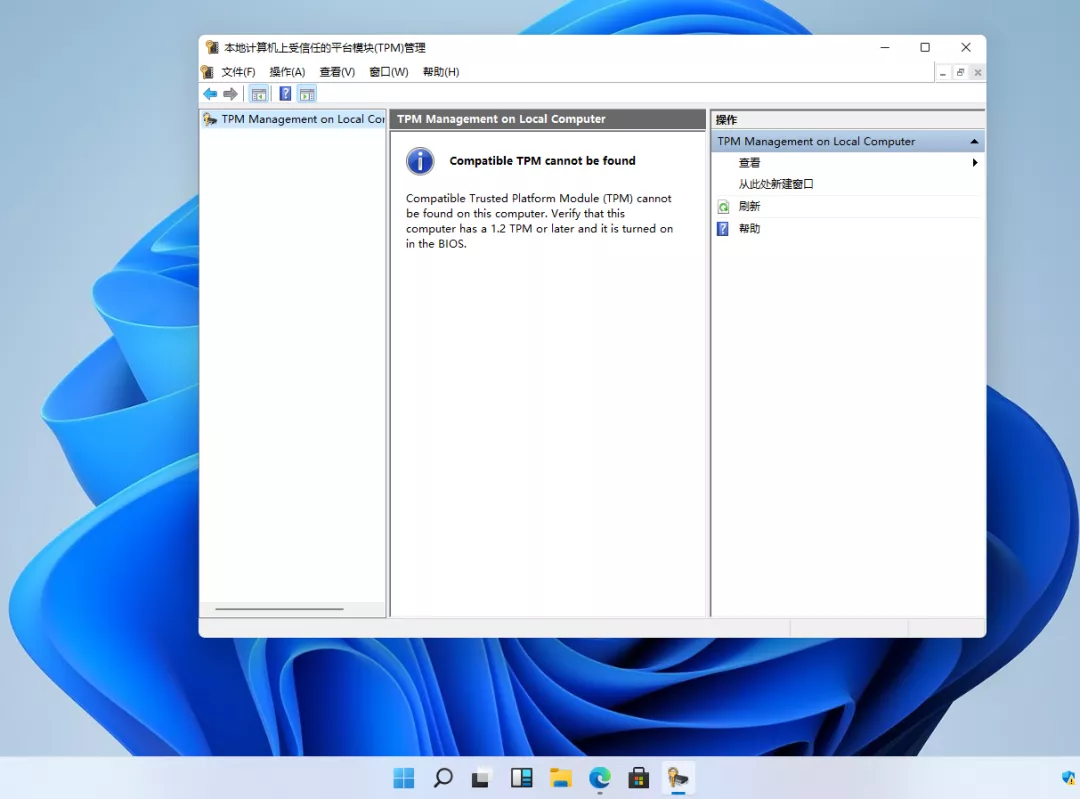This screenshot has width=1080, height=799.
Task: Click the 刷新 refresh icon in the Actions pane
Action: [x=723, y=206]
